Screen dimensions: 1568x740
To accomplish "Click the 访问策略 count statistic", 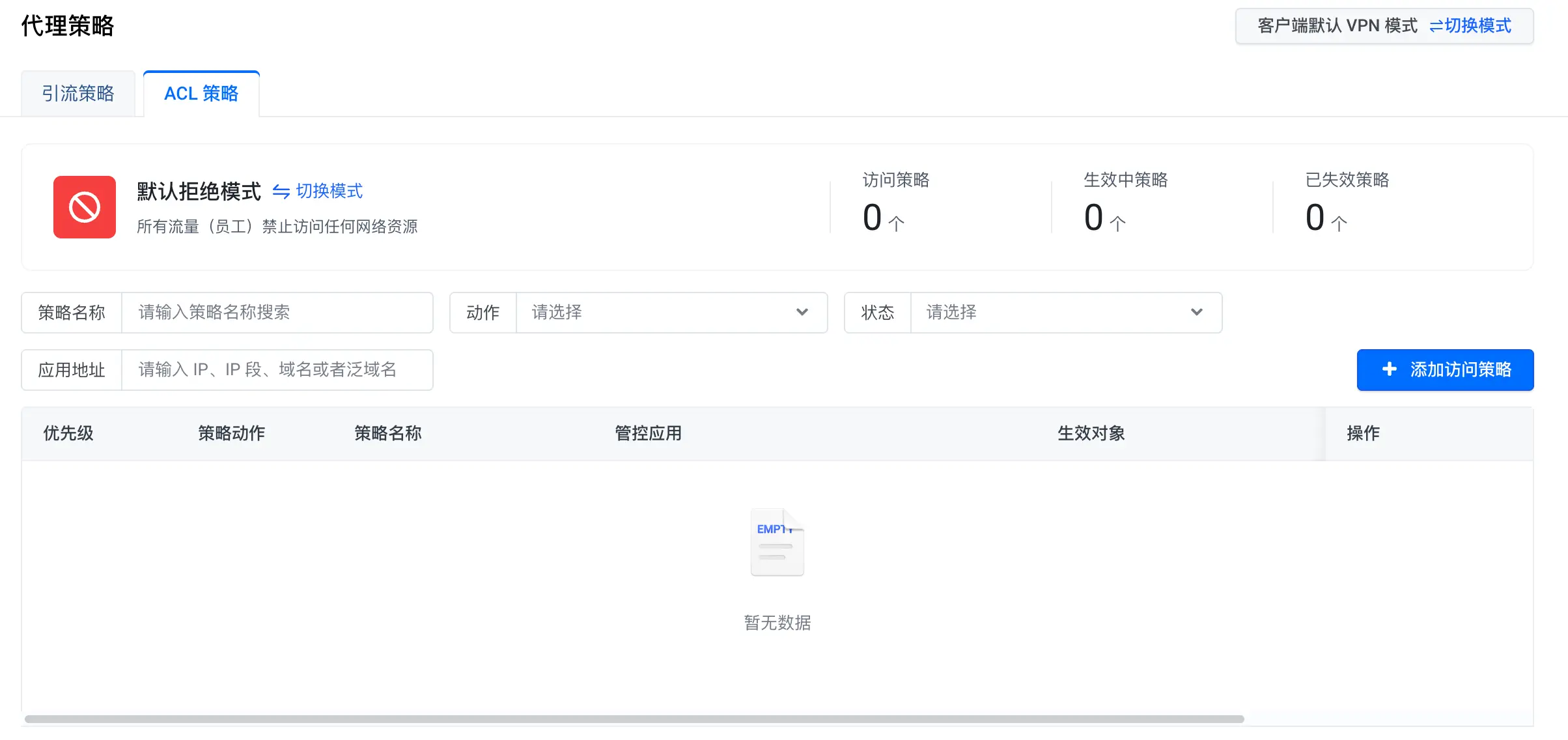I will (896, 202).
